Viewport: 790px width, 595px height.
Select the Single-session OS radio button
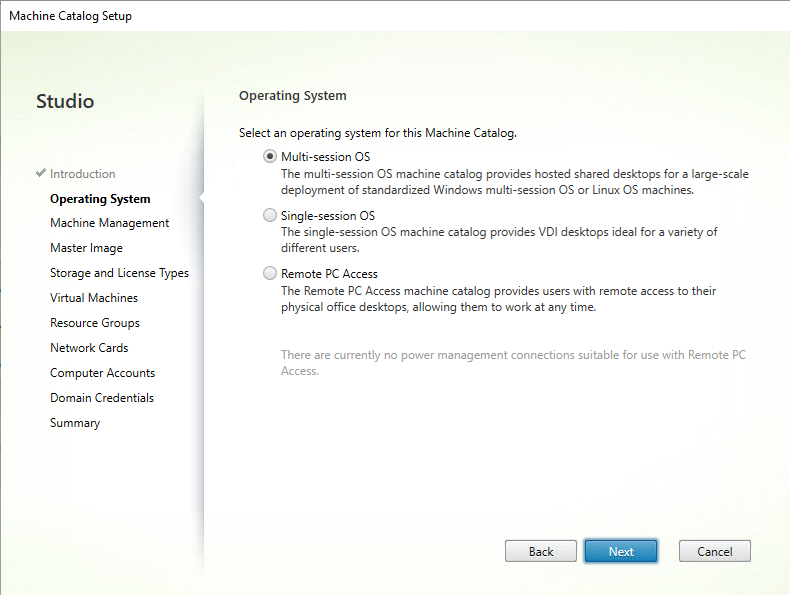270,216
